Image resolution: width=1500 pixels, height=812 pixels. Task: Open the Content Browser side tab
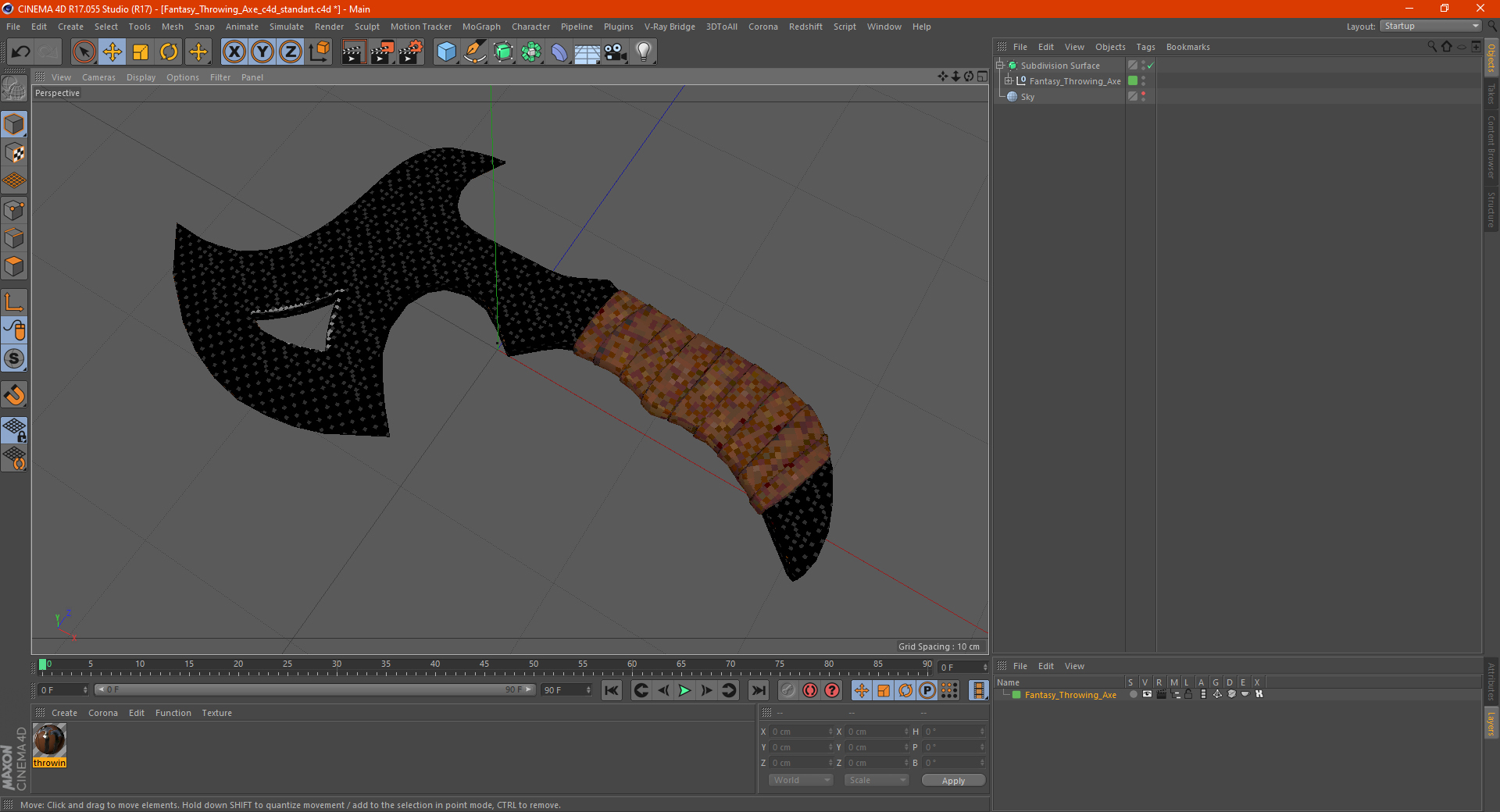1491,147
